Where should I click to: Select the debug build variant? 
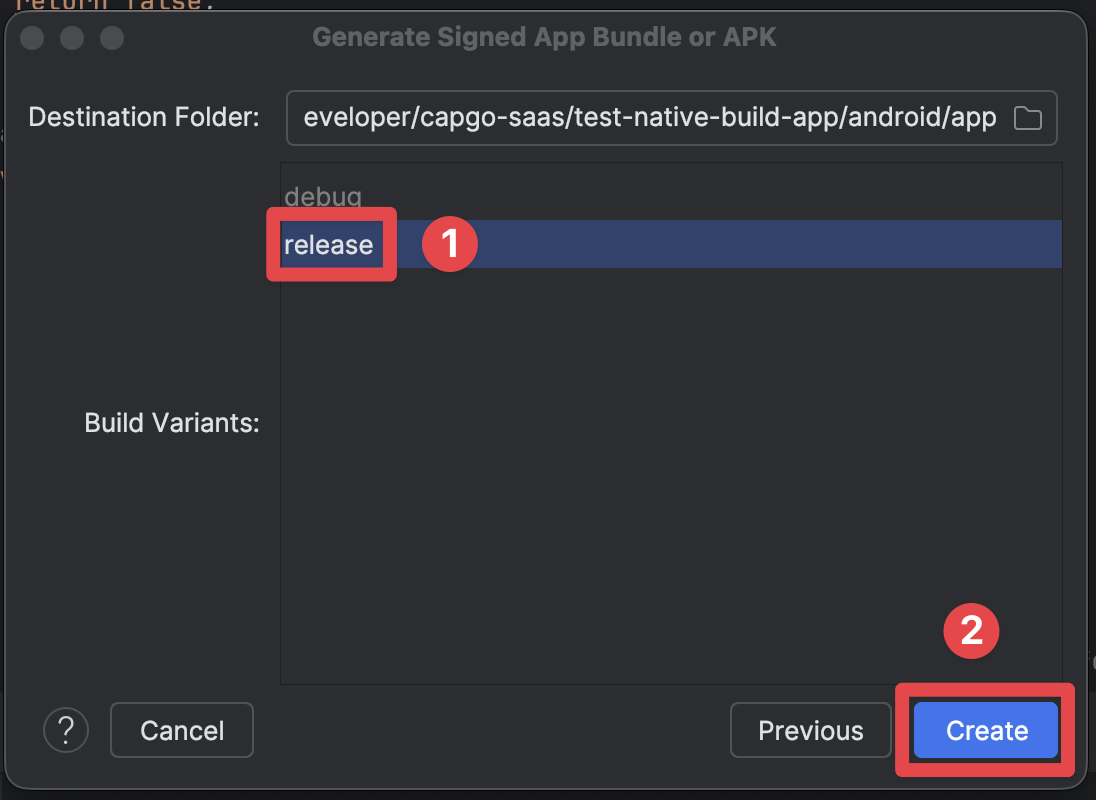[322, 196]
